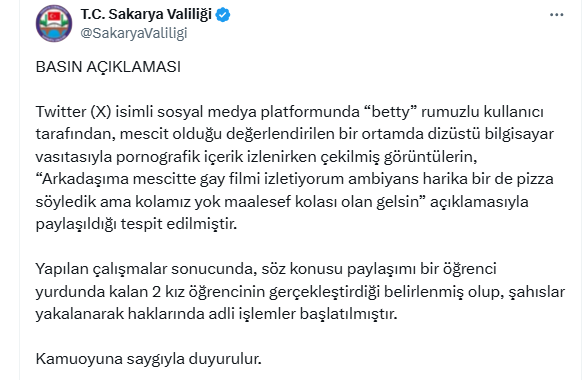Open the three-dot more options menu
Image resolution: width=587 pixels, height=380 pixels.
[556, 15]
